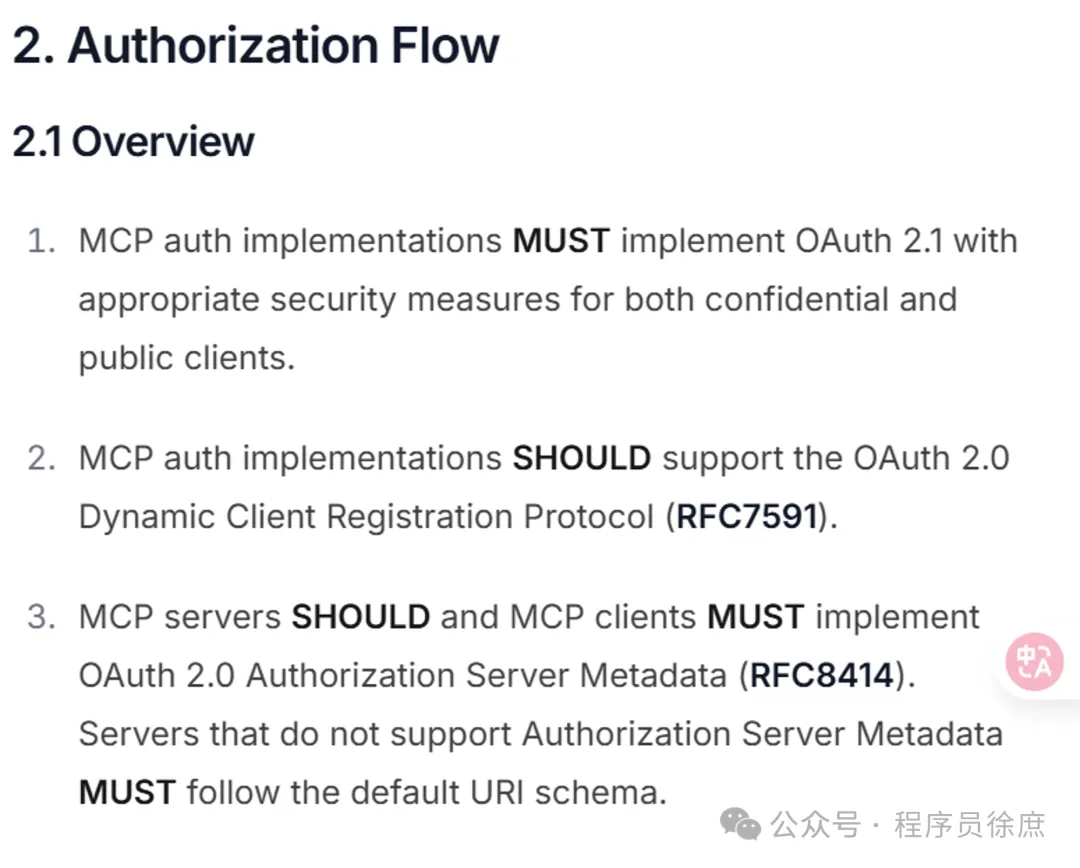This screenshot has height=868, width=1080.
Task: Click the WeChat logo in the watermark
Action: [742, 824]
